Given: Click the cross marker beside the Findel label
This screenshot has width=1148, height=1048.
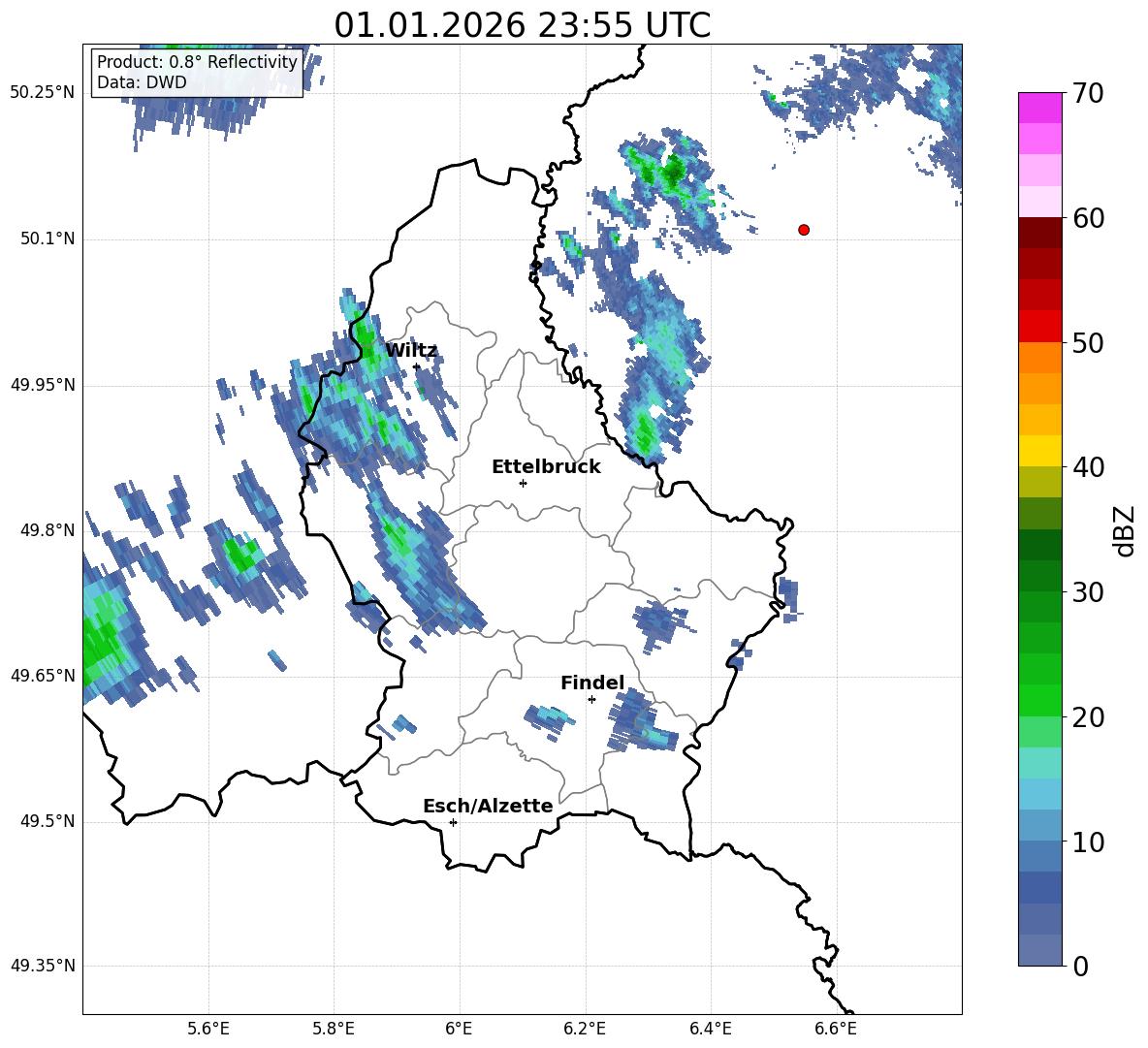Looking at the screenshot, I should coord(591,700).
